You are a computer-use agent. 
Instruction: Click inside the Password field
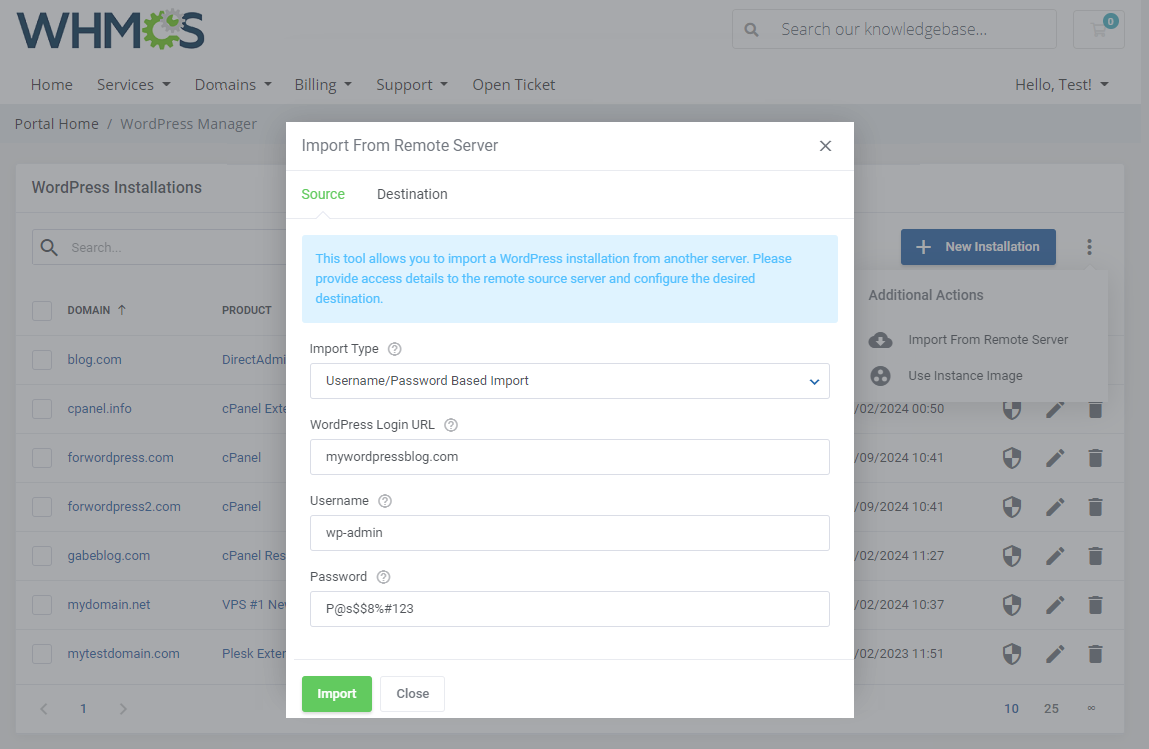[570, 609]
